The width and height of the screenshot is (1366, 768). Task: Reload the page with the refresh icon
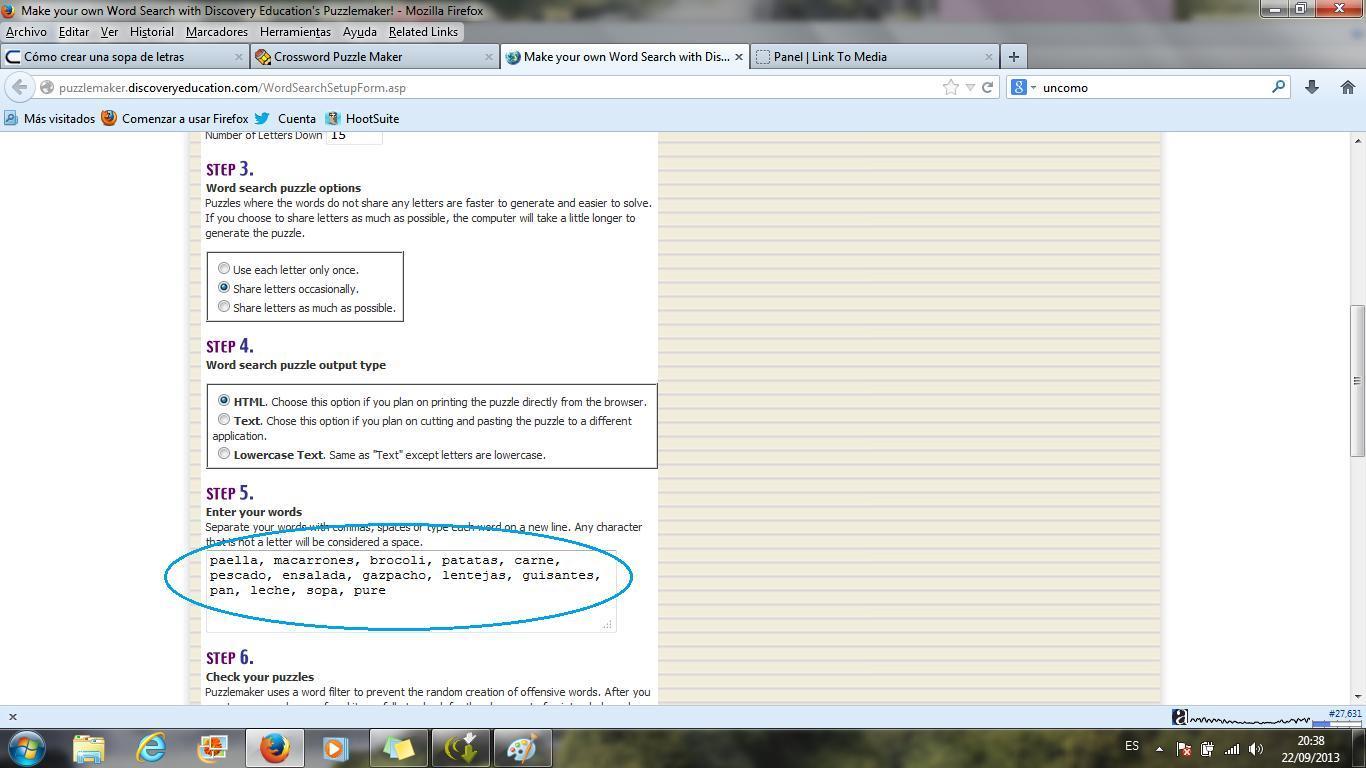pos(987,87)
